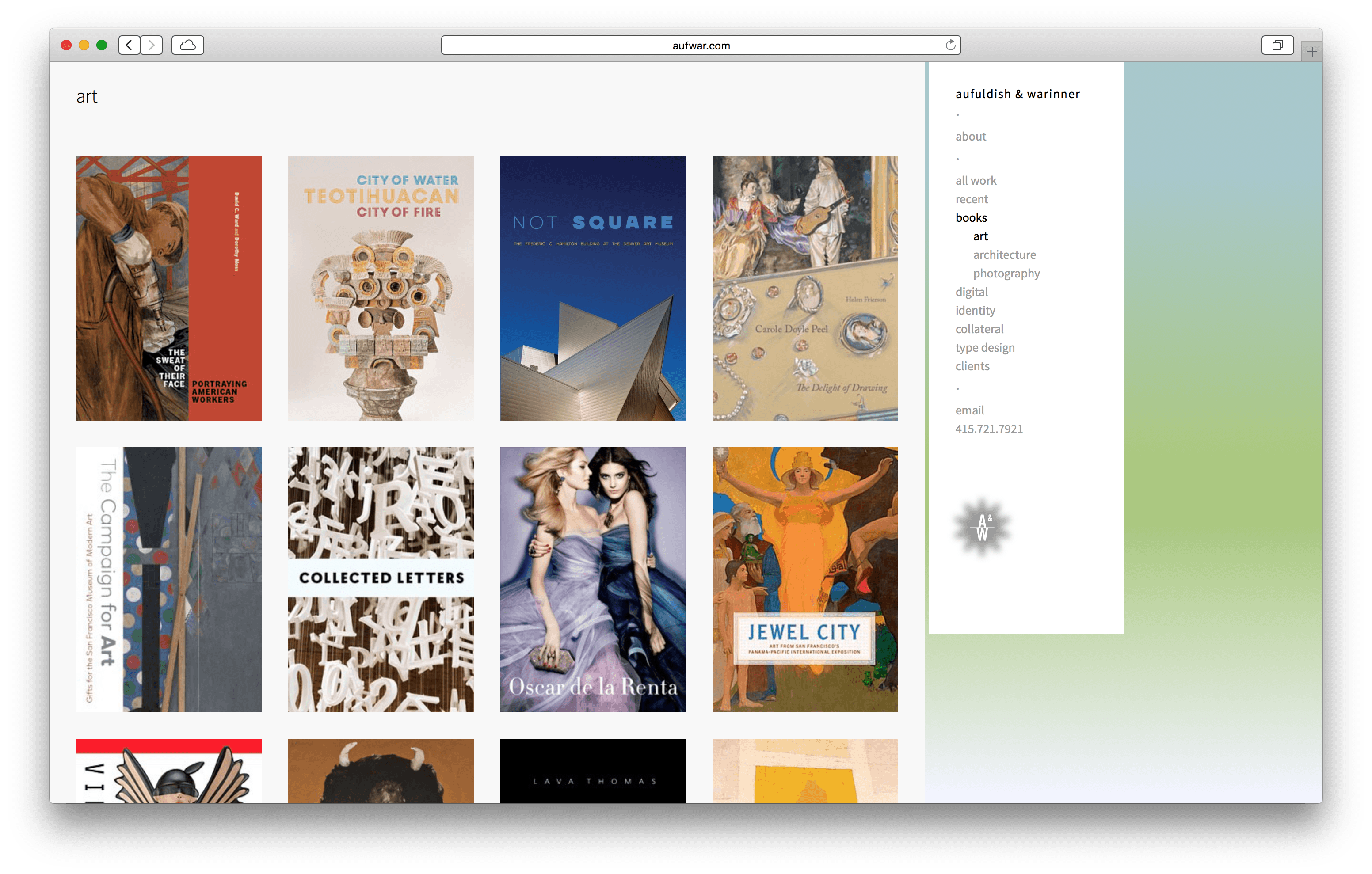Screen dimensions: 1372x874
Task: Click the browser forward arrow button
Action: click(x=152, y=45)
